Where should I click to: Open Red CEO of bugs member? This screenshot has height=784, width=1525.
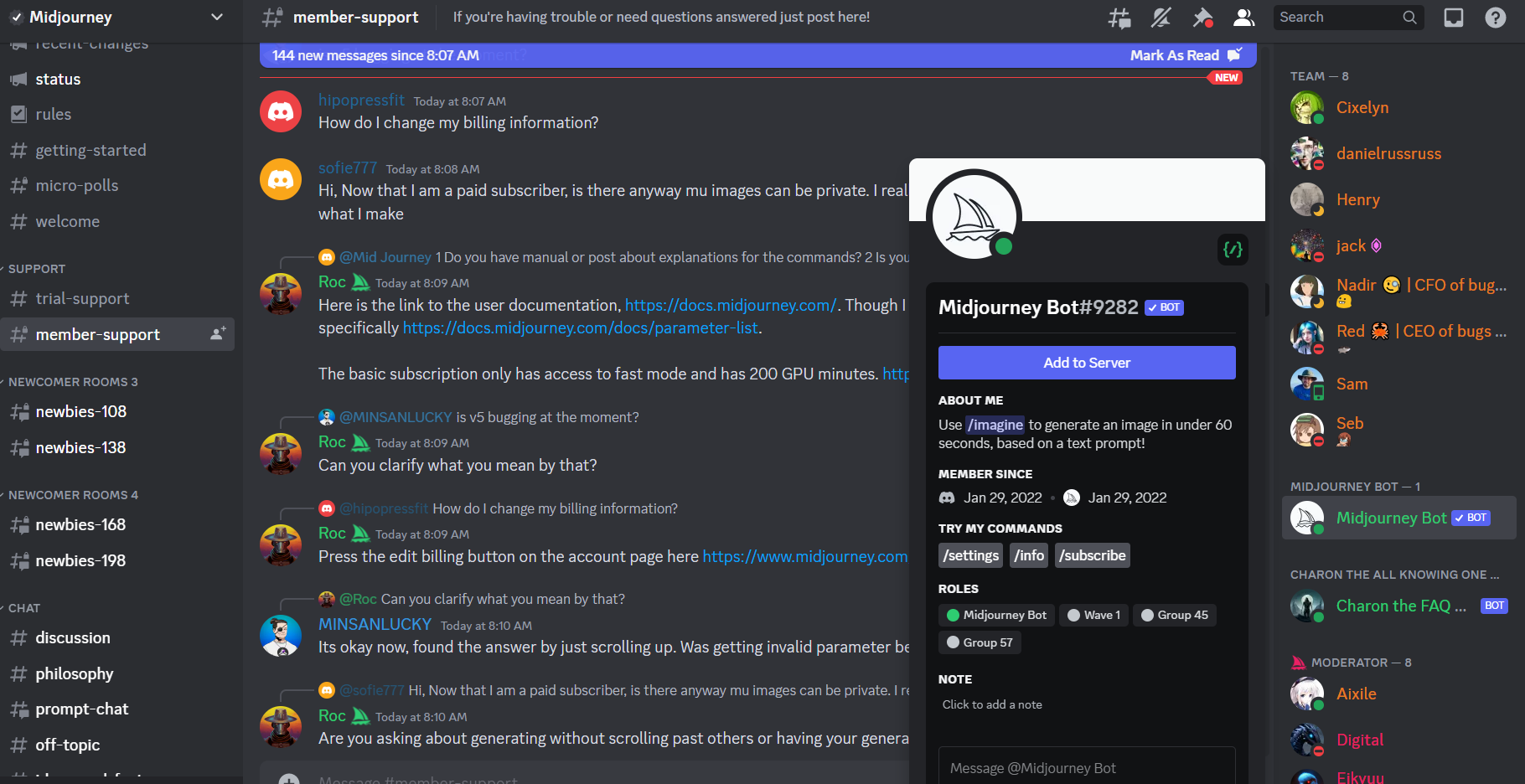pyautogui.click(x=1399, y=338)
